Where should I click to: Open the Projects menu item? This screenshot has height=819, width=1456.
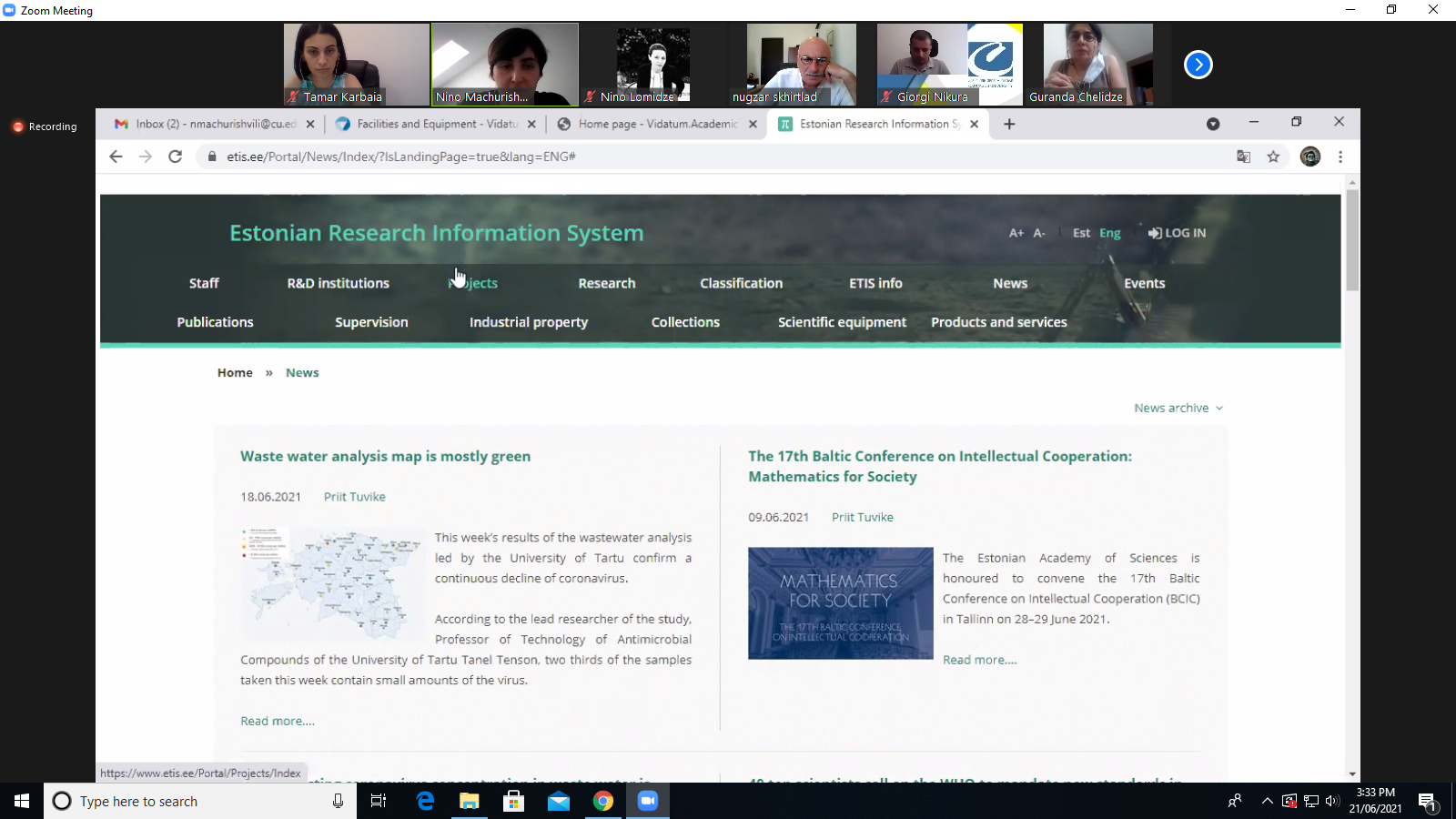pos(473,283)
